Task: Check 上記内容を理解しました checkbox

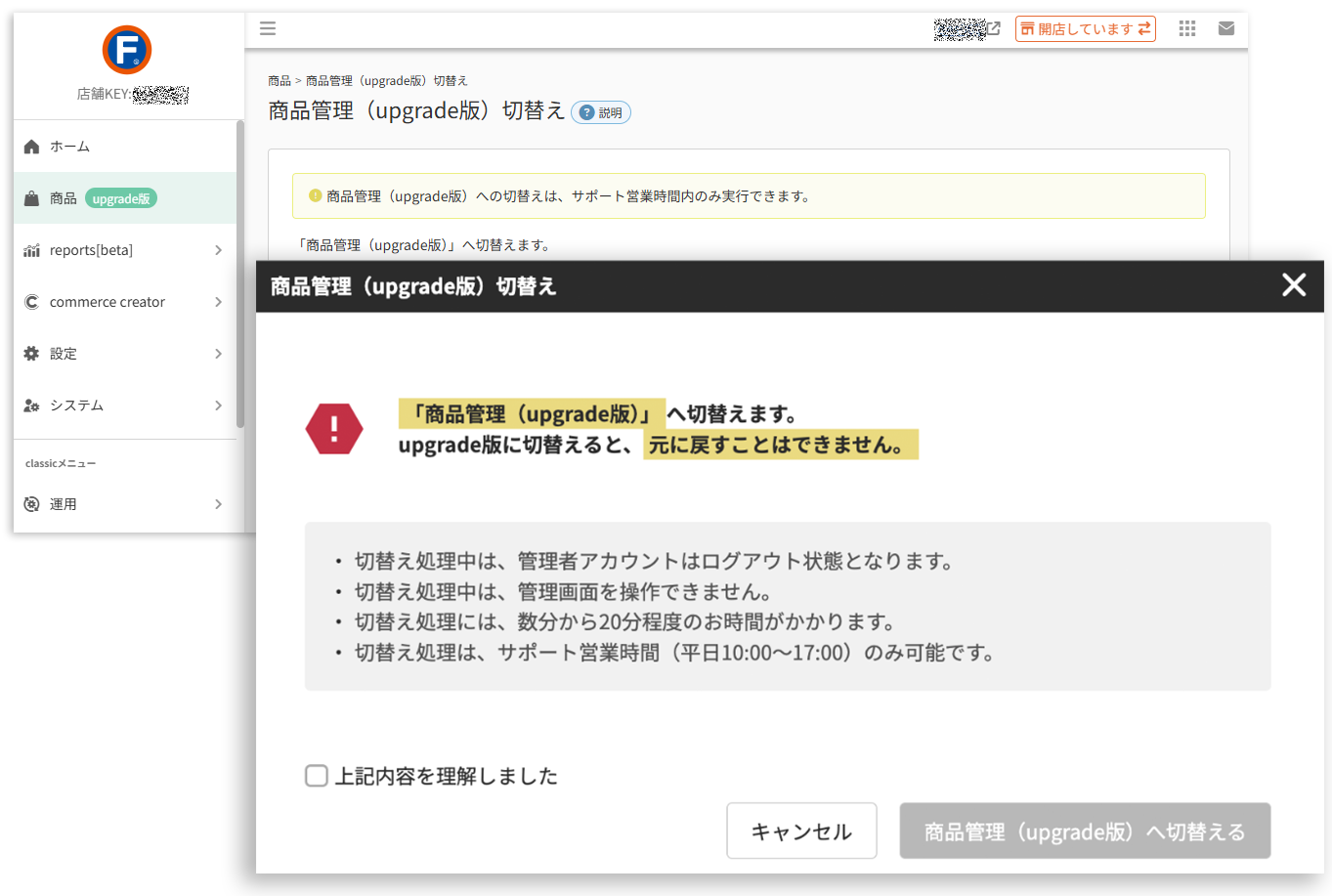Action: pos(317,776)
